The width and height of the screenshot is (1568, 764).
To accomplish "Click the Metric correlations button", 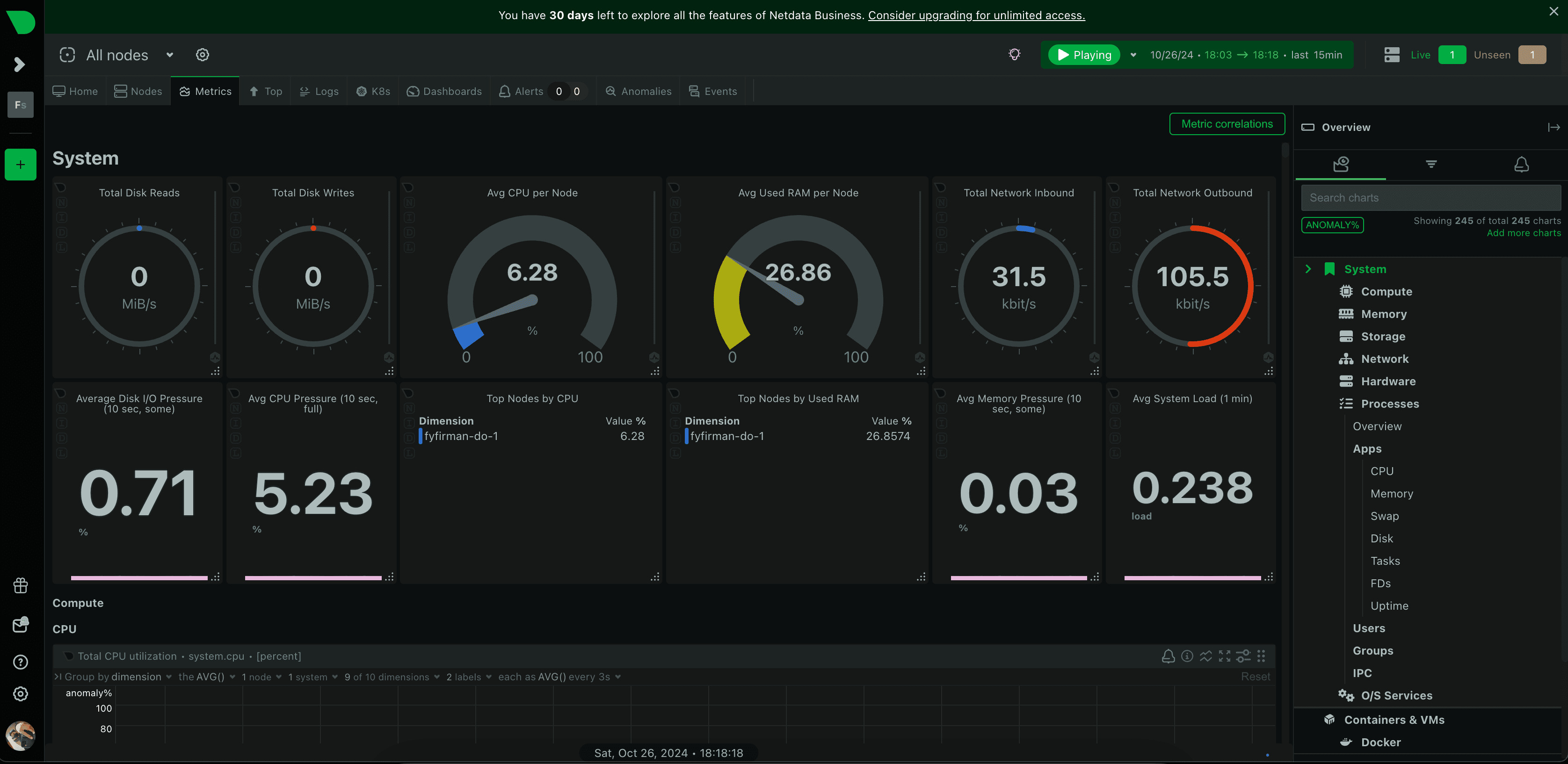I will [1227, 124].
